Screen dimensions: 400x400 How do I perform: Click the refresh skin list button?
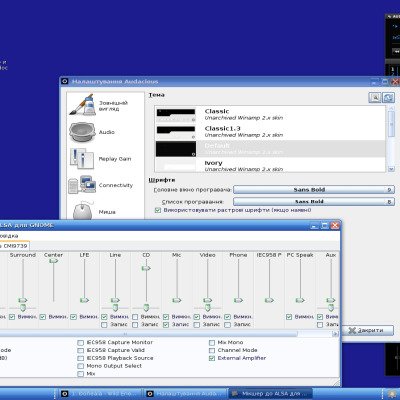(388, 98)
